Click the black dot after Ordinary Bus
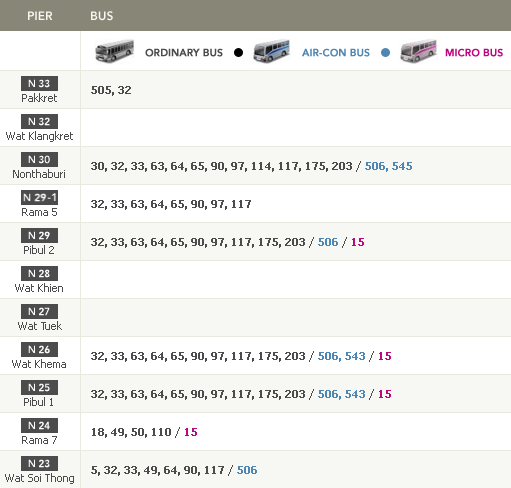 [238, 53]
